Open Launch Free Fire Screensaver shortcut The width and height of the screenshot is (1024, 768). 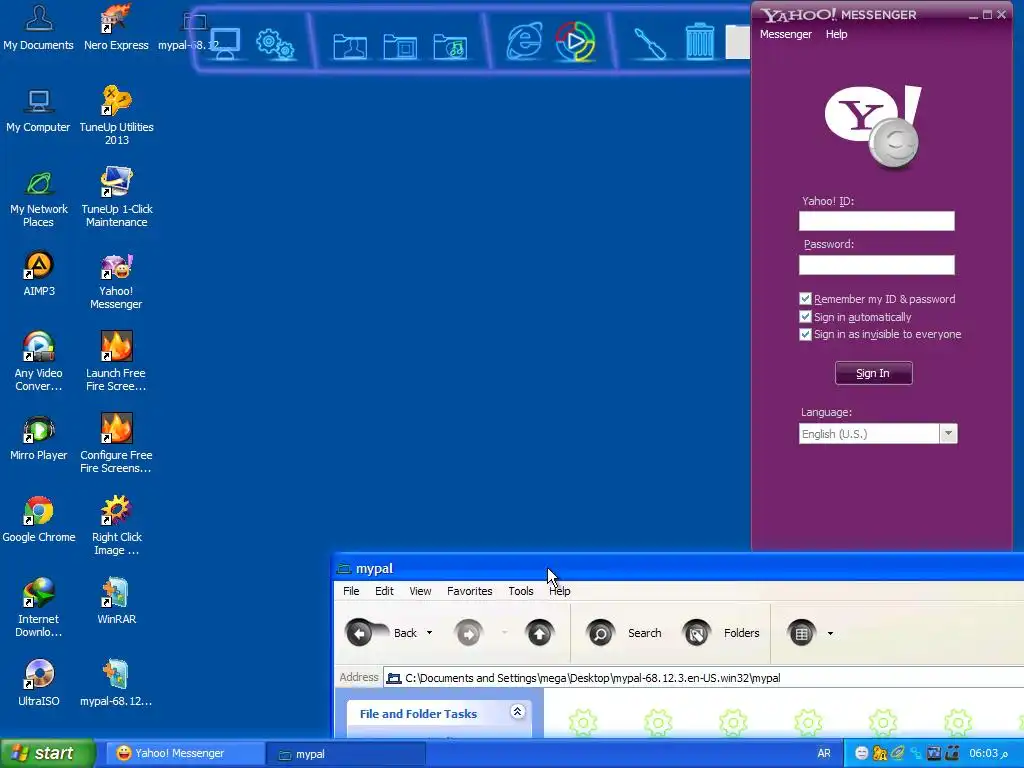coord(116,362)
